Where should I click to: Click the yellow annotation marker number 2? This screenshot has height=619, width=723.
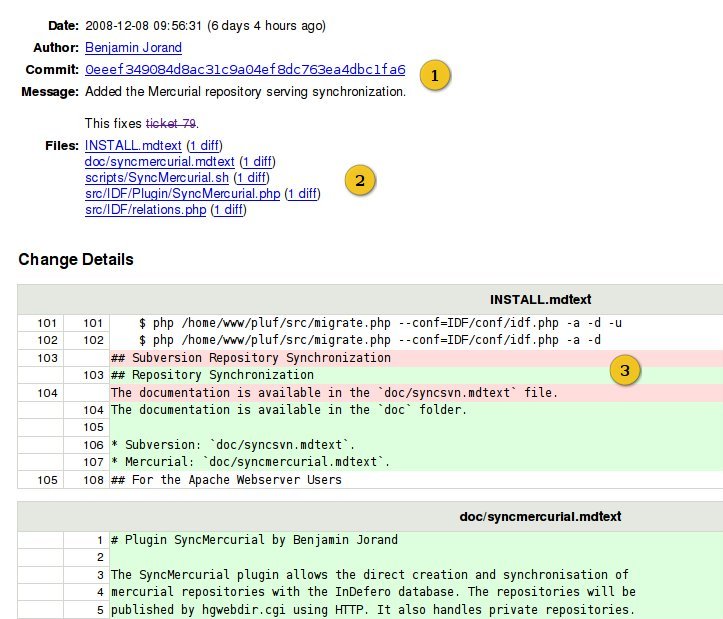[x=360, y=180]
